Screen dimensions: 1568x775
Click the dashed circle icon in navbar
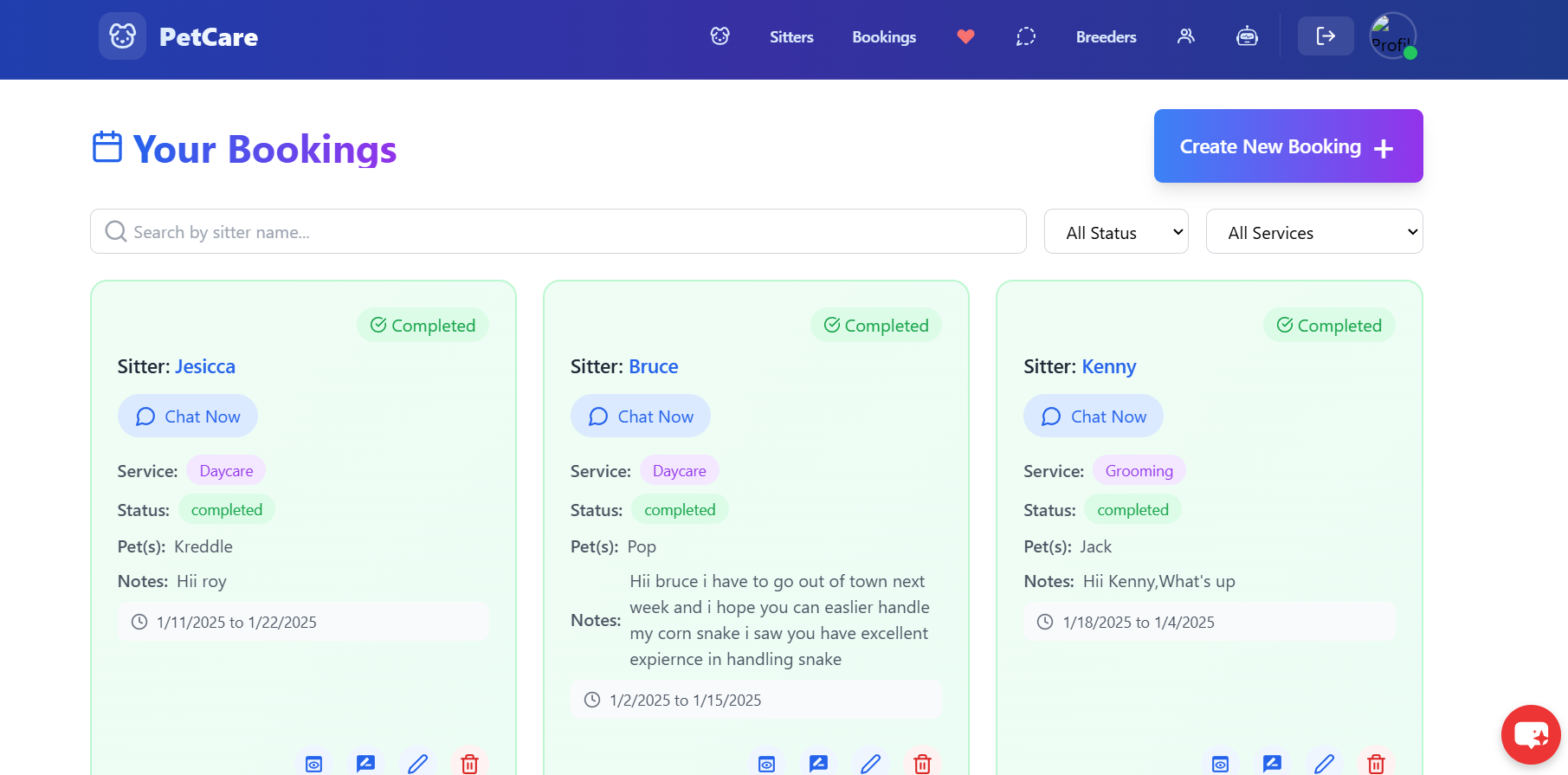tap(1026, 36)
